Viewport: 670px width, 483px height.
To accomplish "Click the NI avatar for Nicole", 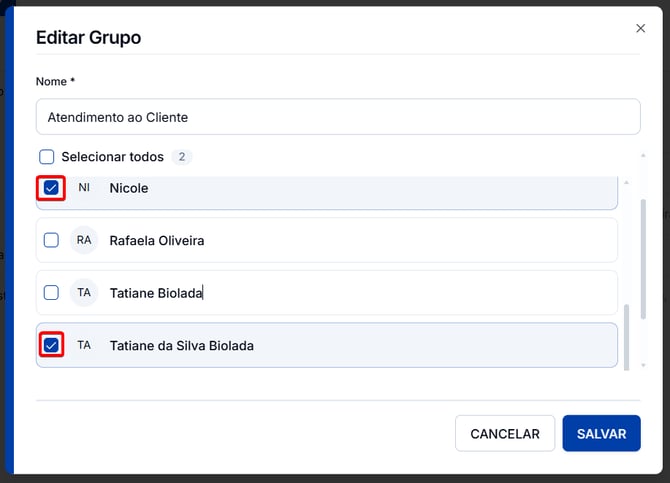I will [x=84, y=187].
